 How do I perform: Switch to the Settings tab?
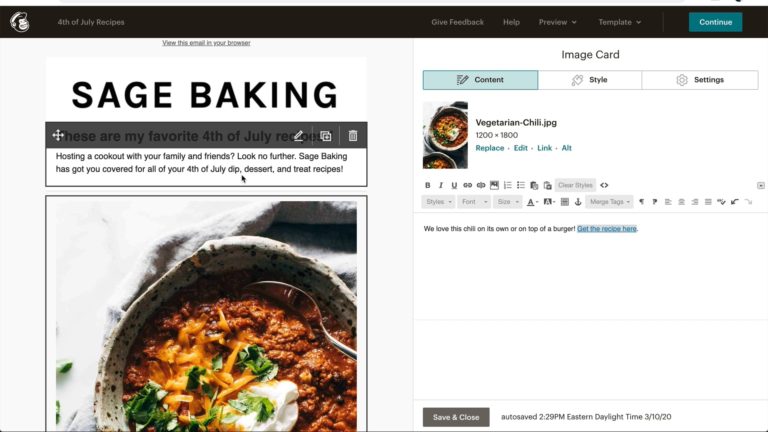click(x=700, y=80)
